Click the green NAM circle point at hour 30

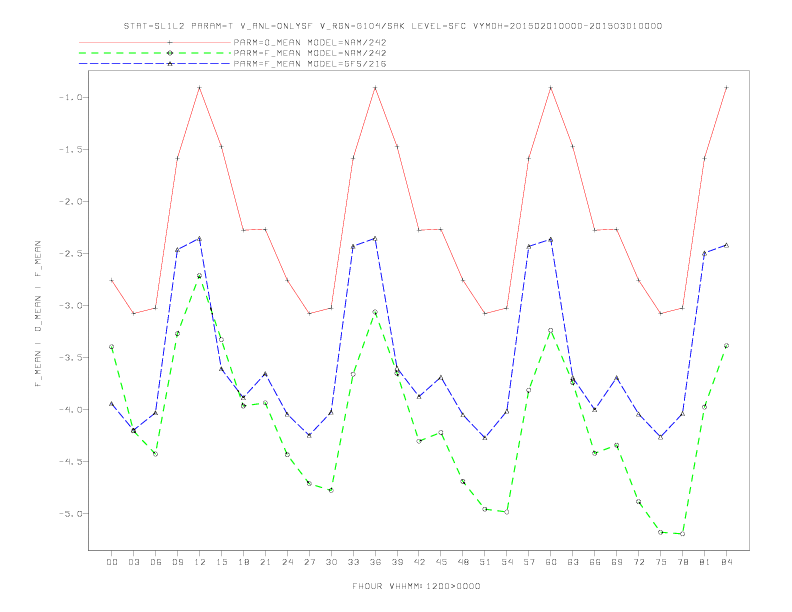click(331, 490)
